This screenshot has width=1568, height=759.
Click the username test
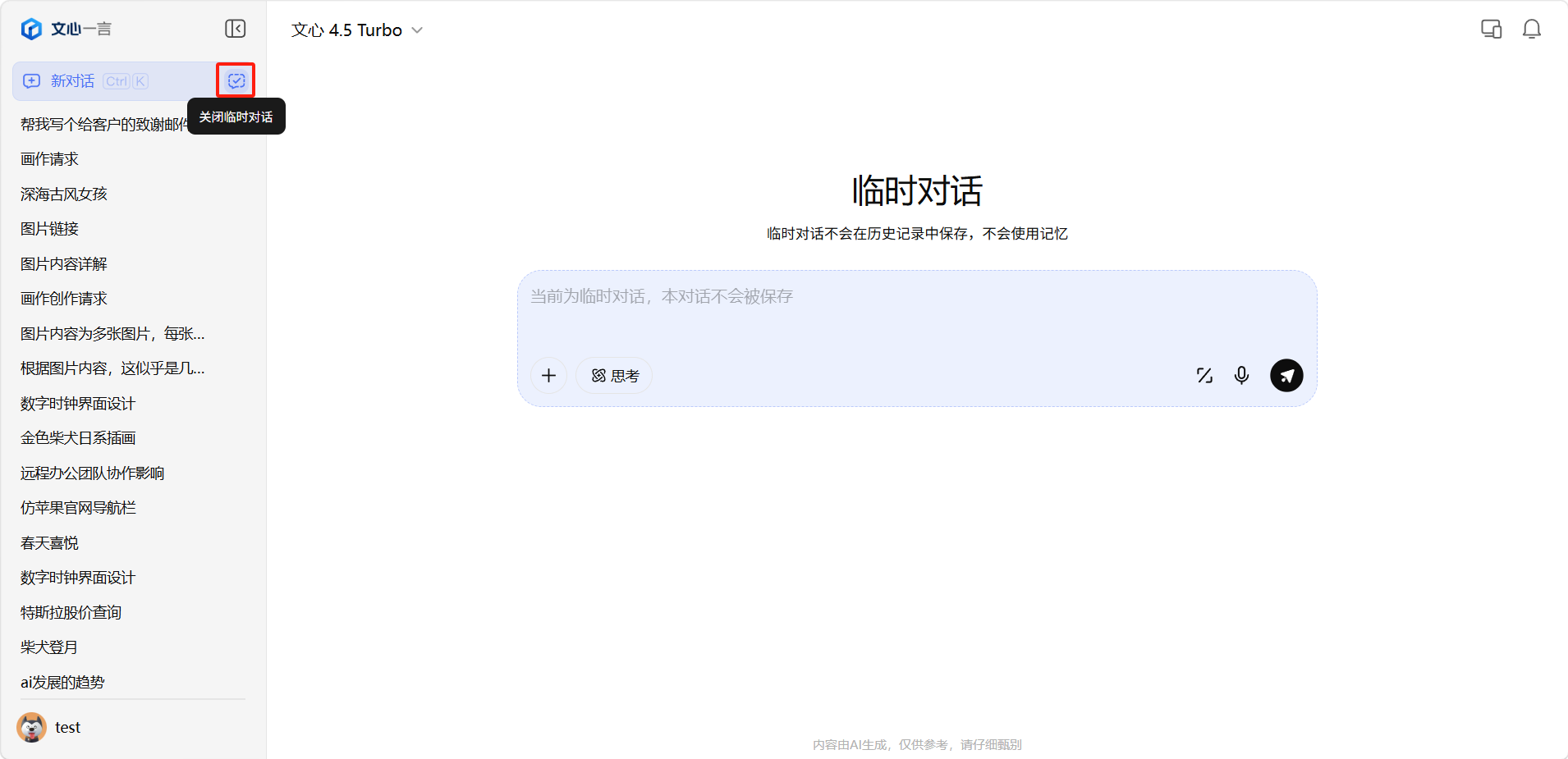[x=67, y=728]
